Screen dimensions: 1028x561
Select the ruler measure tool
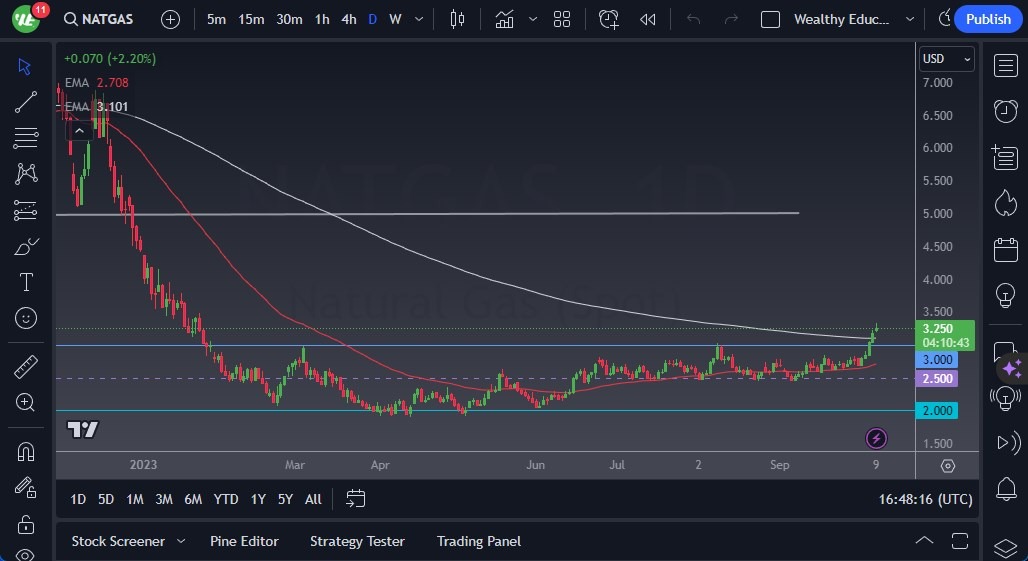coord(26,366)
